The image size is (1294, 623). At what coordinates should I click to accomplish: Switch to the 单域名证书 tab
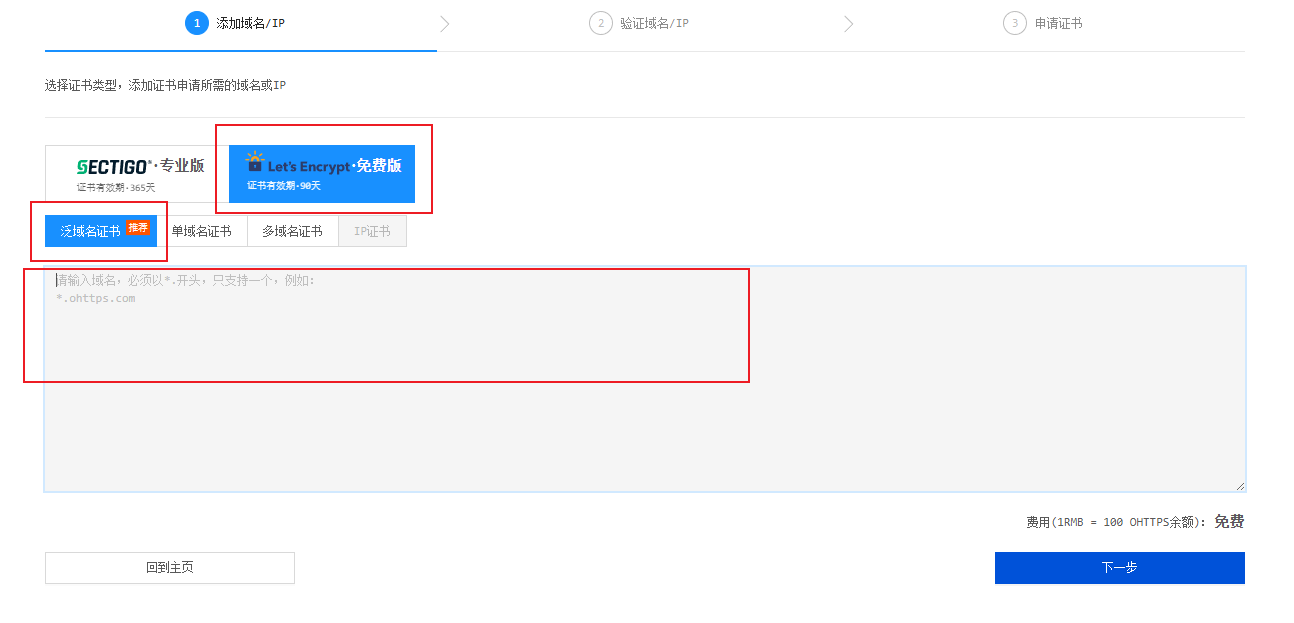(201, 231)
